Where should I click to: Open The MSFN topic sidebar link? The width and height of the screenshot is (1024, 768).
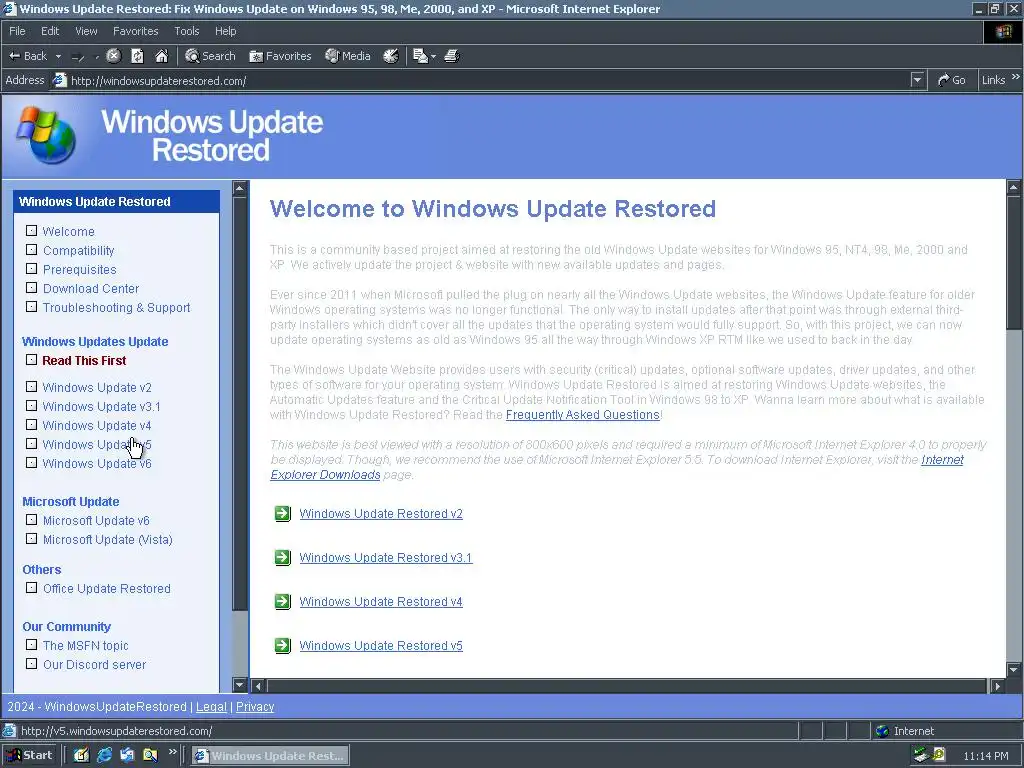[x=86, y=645]
